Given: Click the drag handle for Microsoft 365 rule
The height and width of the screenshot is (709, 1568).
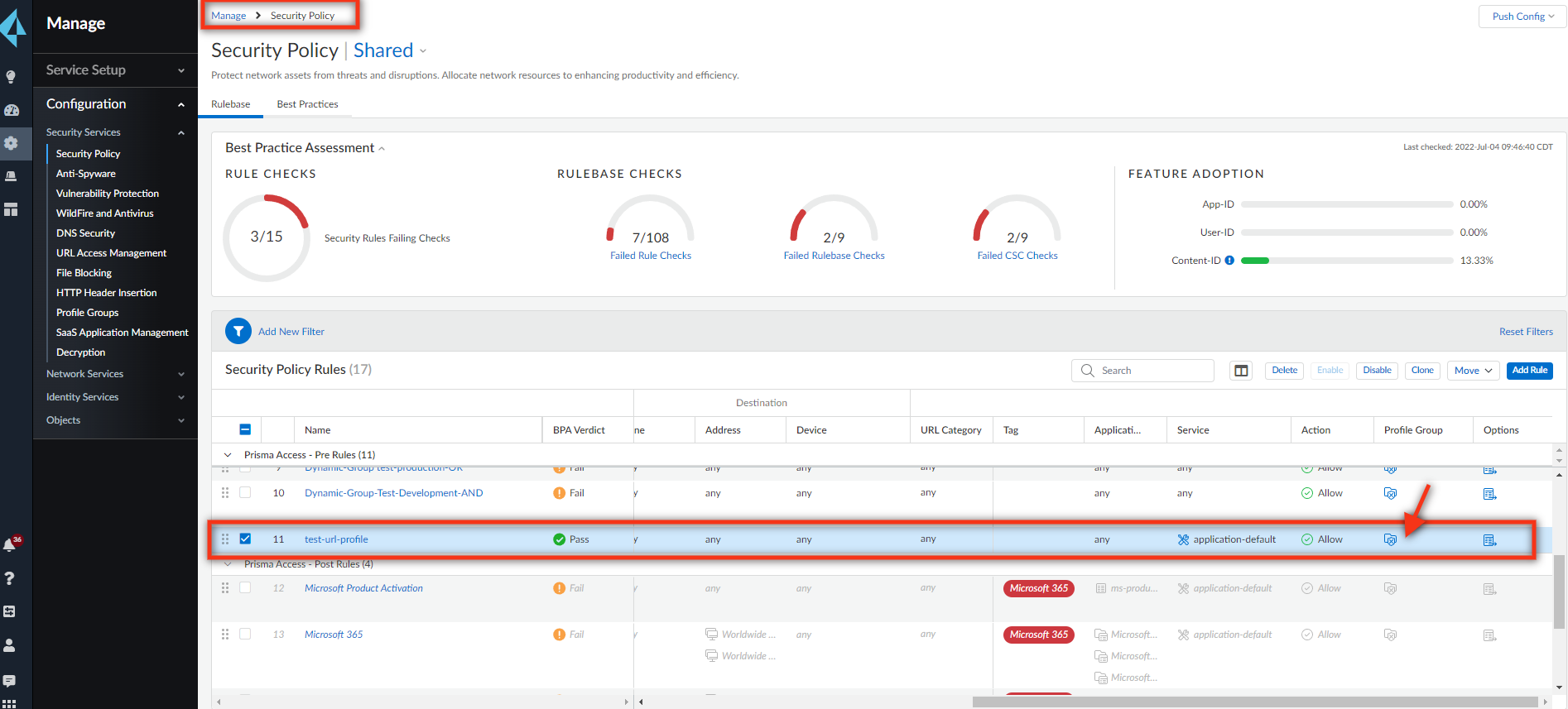Looking at the screenshot, I should coord(225,635).
